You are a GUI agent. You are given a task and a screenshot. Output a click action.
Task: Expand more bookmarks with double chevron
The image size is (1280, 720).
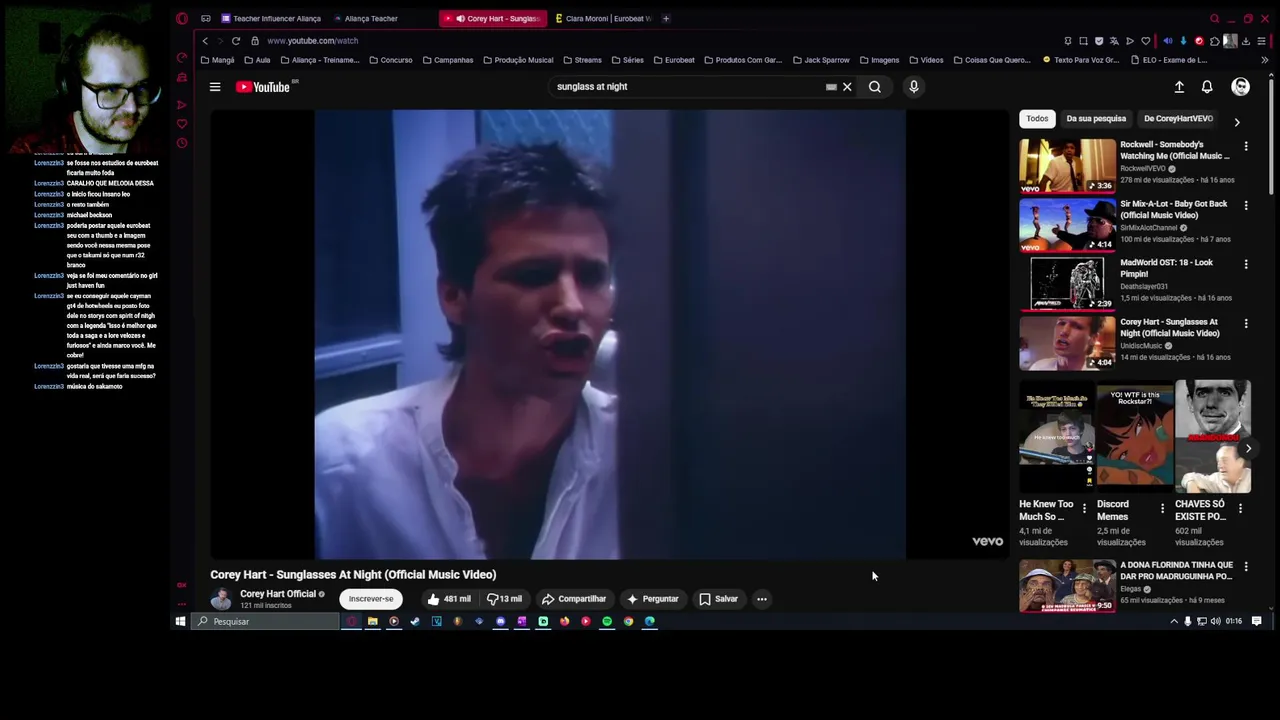pyautogui.click(x=1264, y=60)
